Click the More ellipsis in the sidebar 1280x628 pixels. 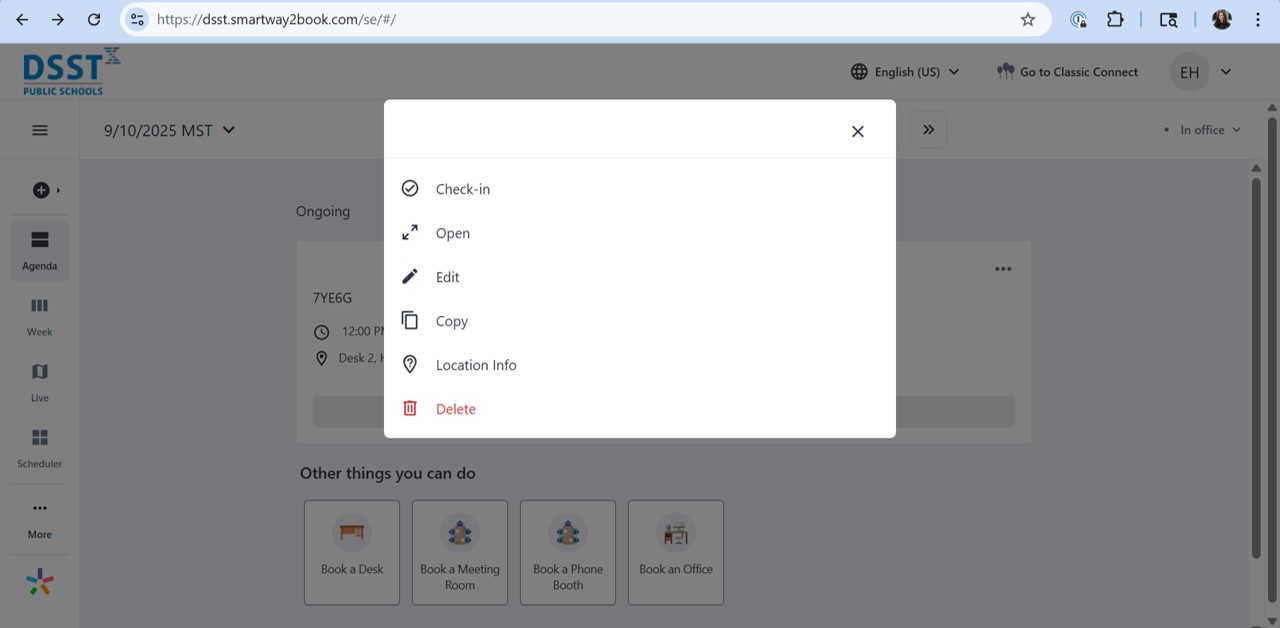coord(40,518)
